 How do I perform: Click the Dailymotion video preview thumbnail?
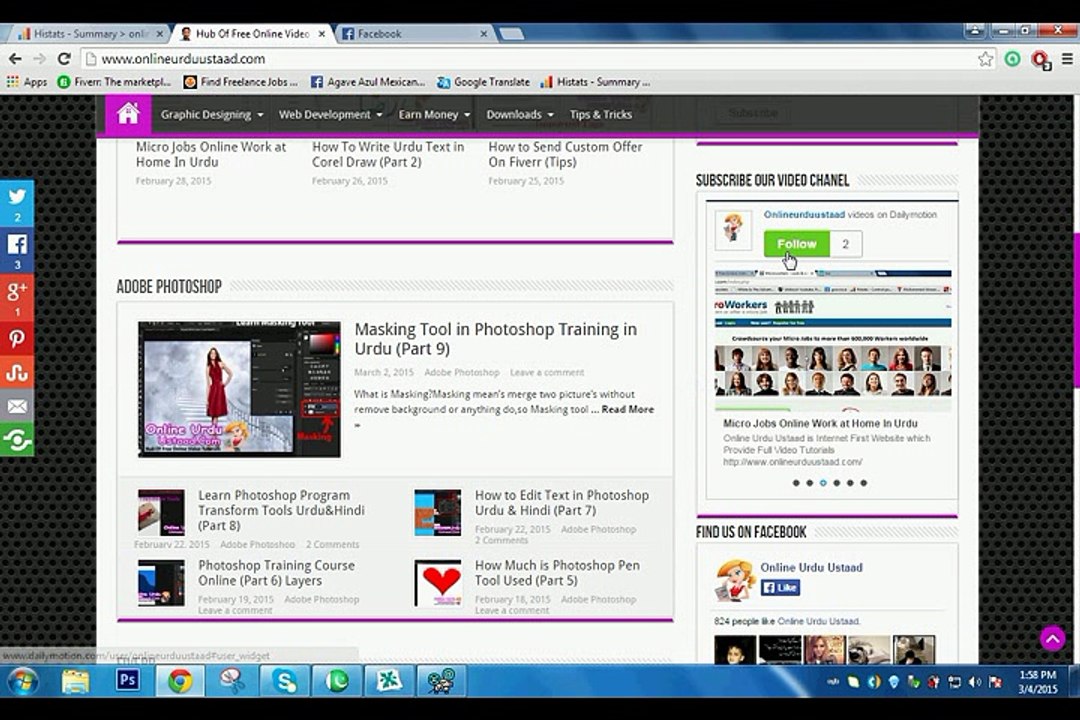pos(833,340)
